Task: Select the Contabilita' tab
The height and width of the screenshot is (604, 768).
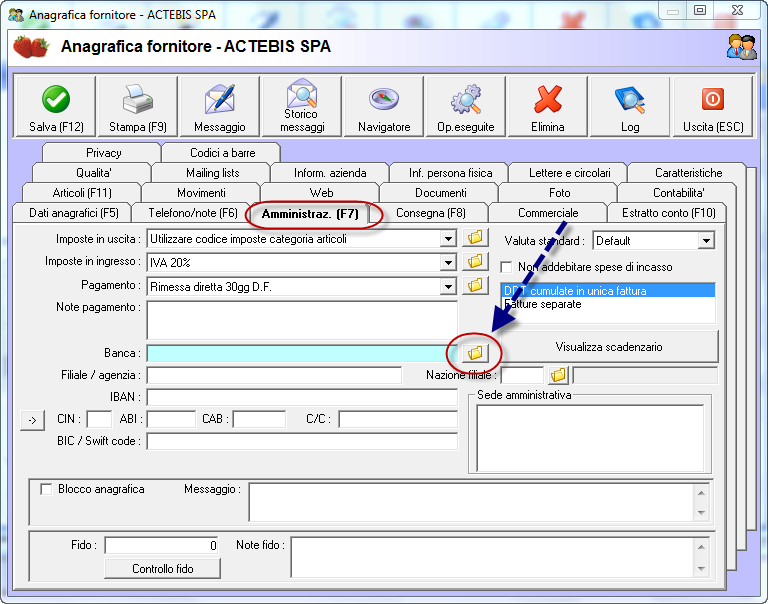Action: (x=679, y=193)
